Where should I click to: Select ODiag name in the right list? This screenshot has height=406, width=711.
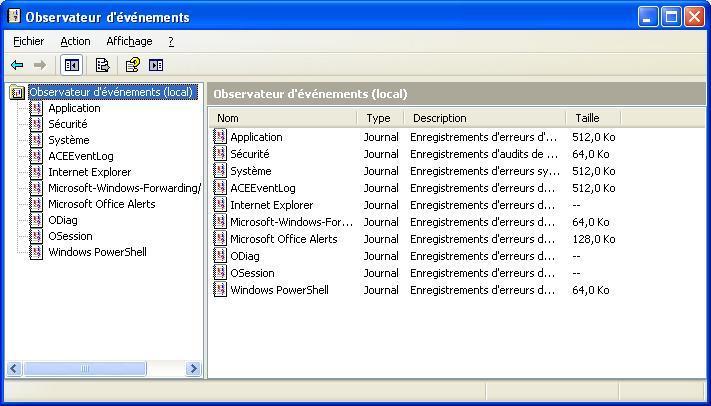245,256
